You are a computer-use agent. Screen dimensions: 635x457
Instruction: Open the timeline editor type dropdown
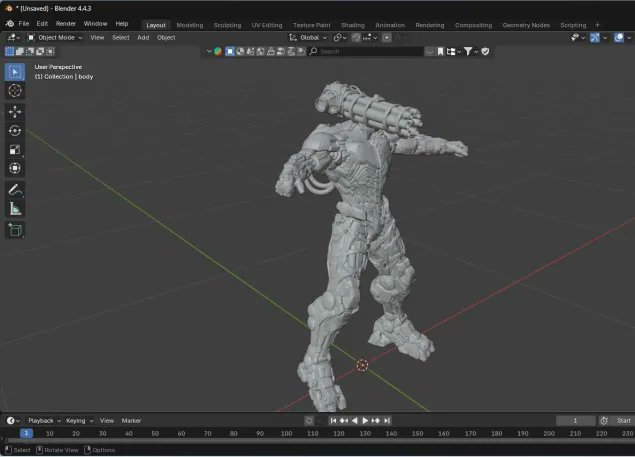pyautogui.click(x=13, y=421)
